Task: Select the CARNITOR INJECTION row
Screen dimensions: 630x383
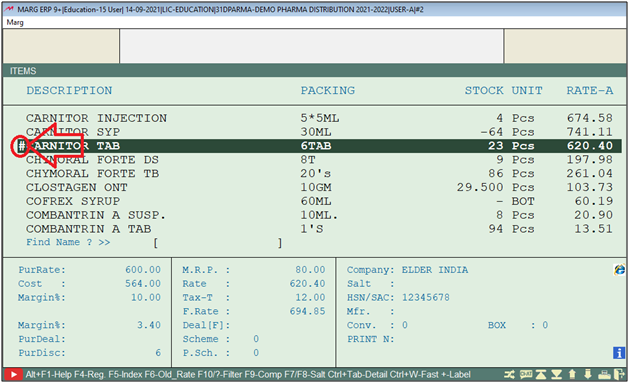Action: point(319,118)
